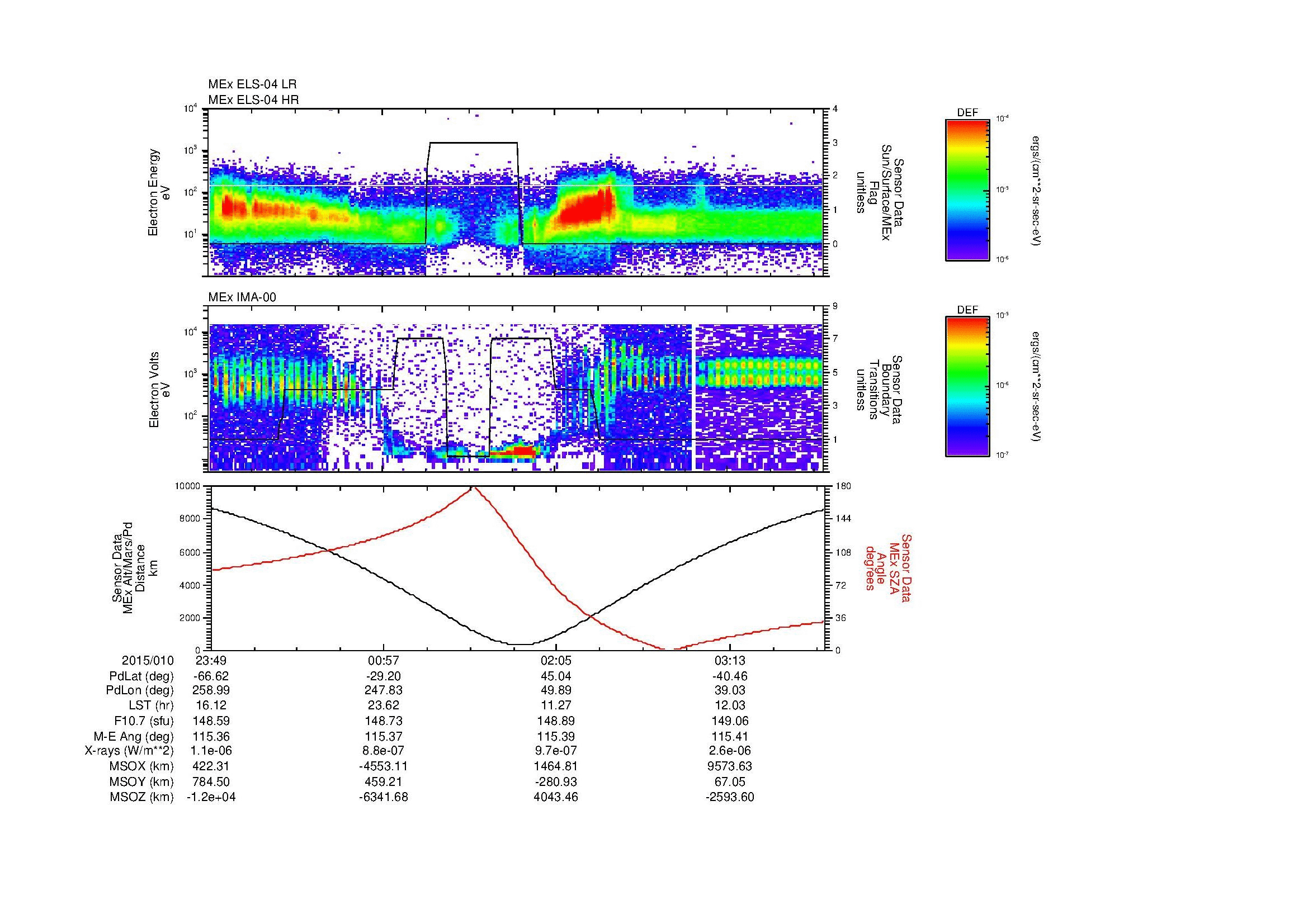The height and width of the screenshot is (924, 1308).
Task: Click the time tick label '03:13'
Action: [729, 660]
